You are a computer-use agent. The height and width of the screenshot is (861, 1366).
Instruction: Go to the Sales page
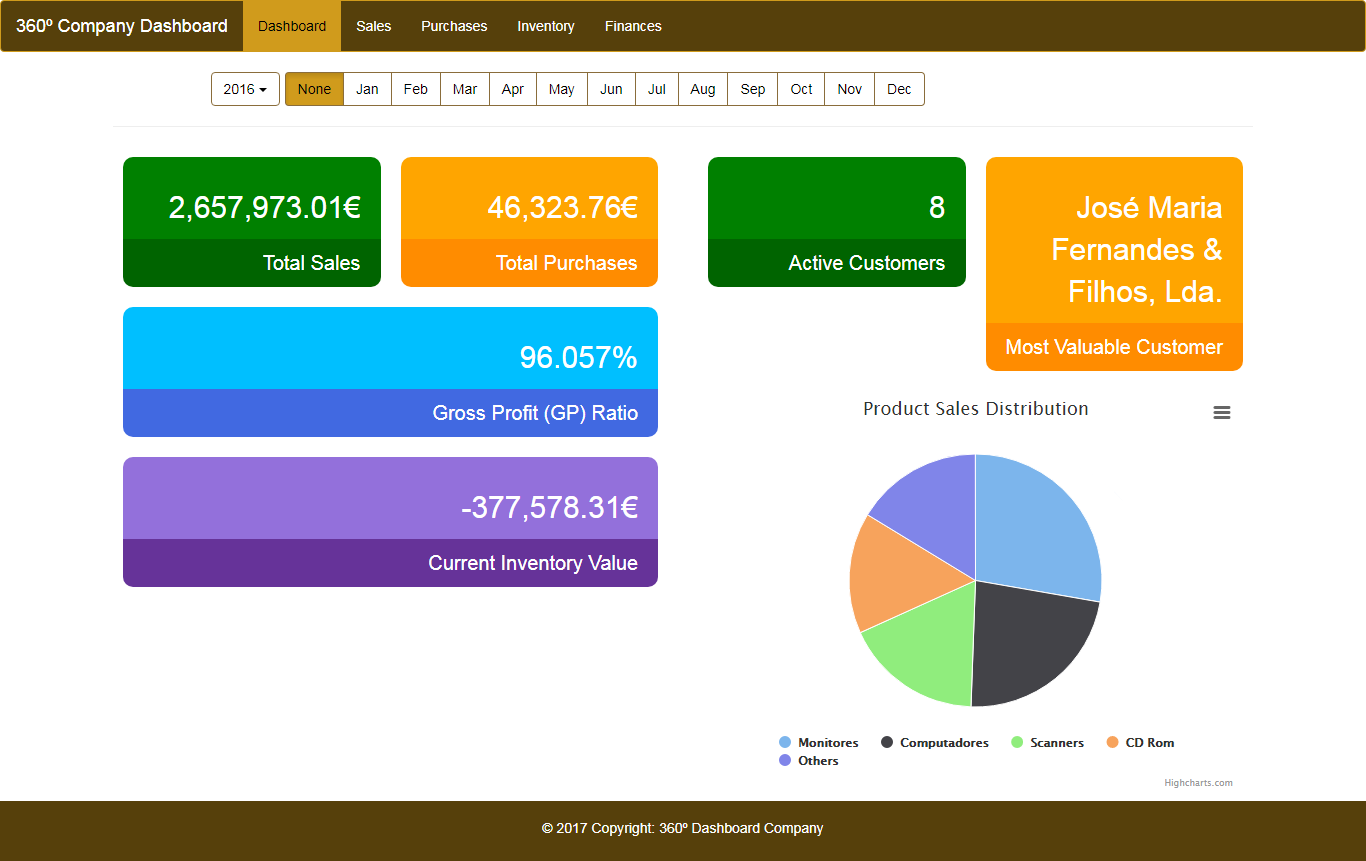[x=374, y=26]
